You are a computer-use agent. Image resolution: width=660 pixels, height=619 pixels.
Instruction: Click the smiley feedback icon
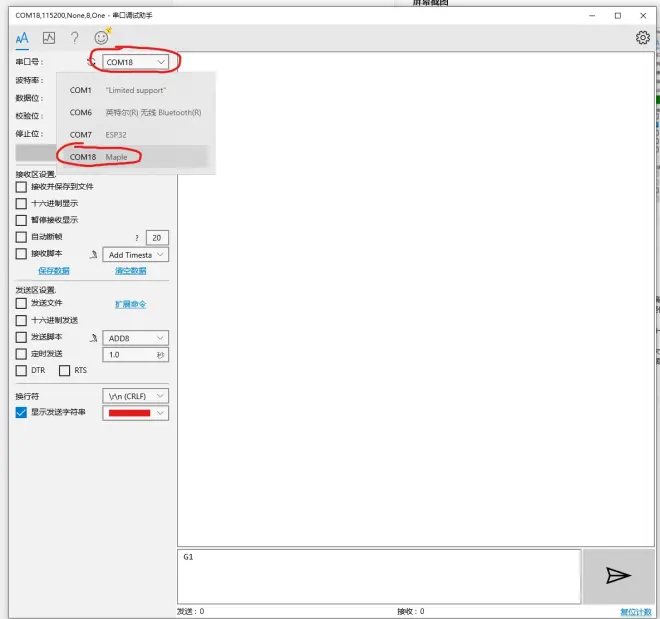tap(101, 37)
